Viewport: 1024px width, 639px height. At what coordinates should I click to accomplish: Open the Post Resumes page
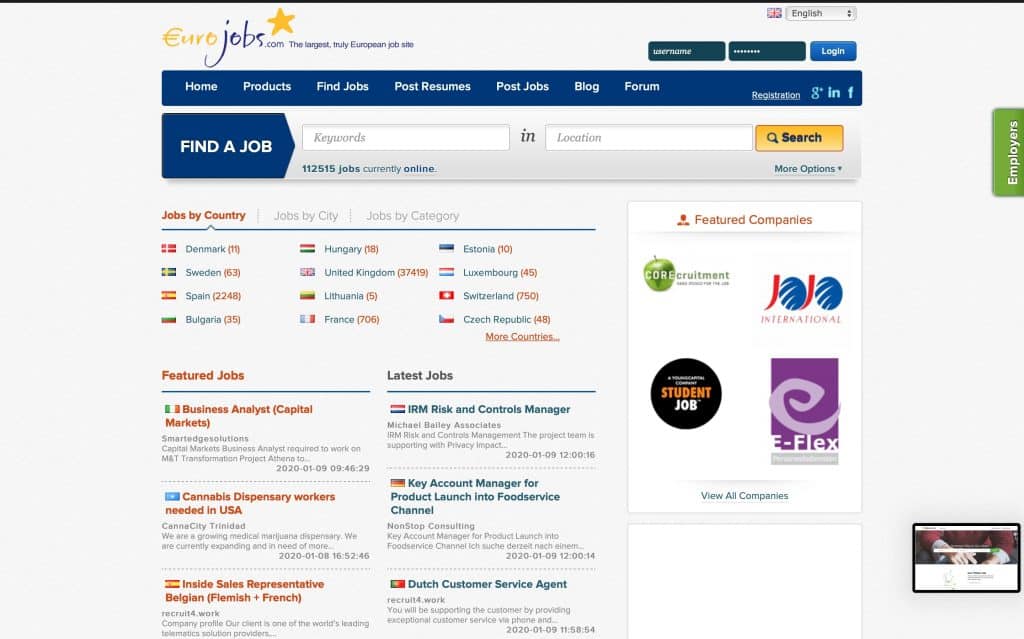432,87
